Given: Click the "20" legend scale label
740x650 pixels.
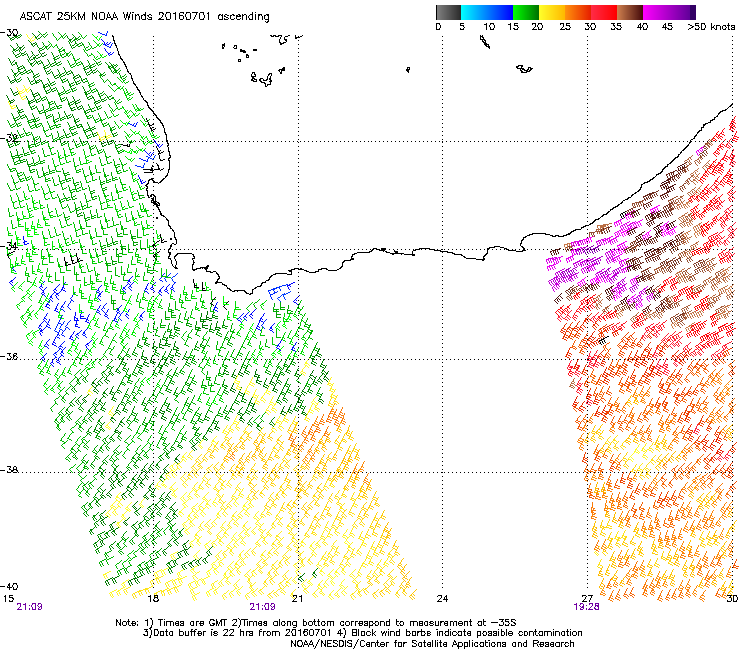Looking at the screenshot, I should (537, 27).
